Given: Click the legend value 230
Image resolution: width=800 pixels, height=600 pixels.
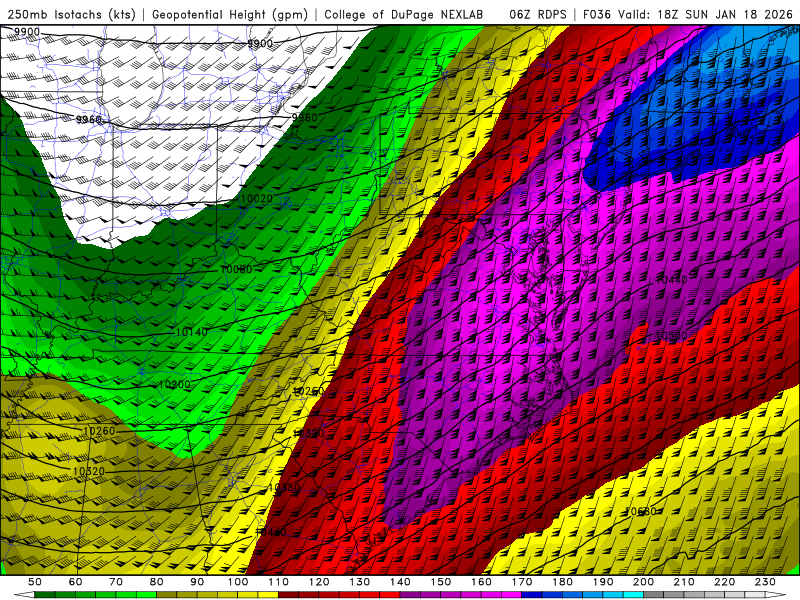Looking at the screenshot, I should [x=765, y=582].
